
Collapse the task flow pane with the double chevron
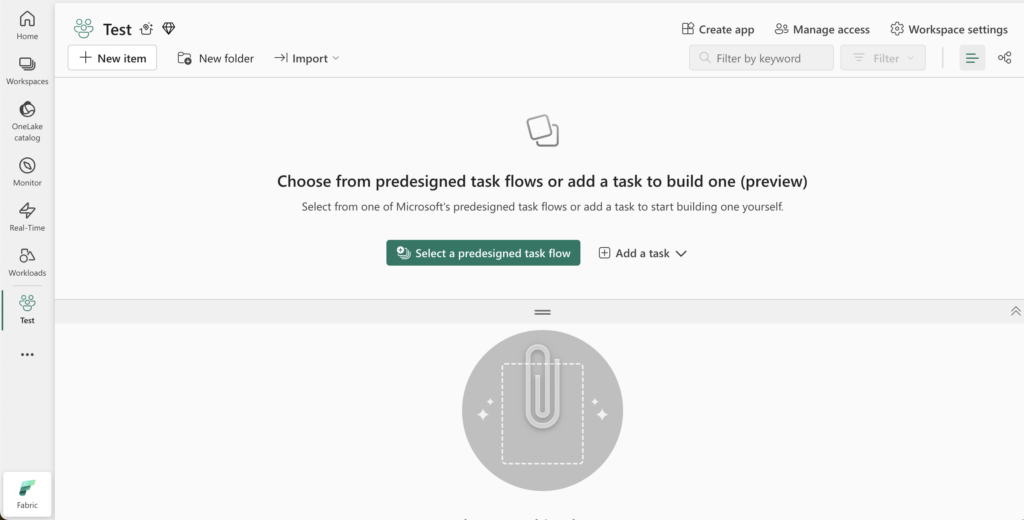tap(1016, 312)
